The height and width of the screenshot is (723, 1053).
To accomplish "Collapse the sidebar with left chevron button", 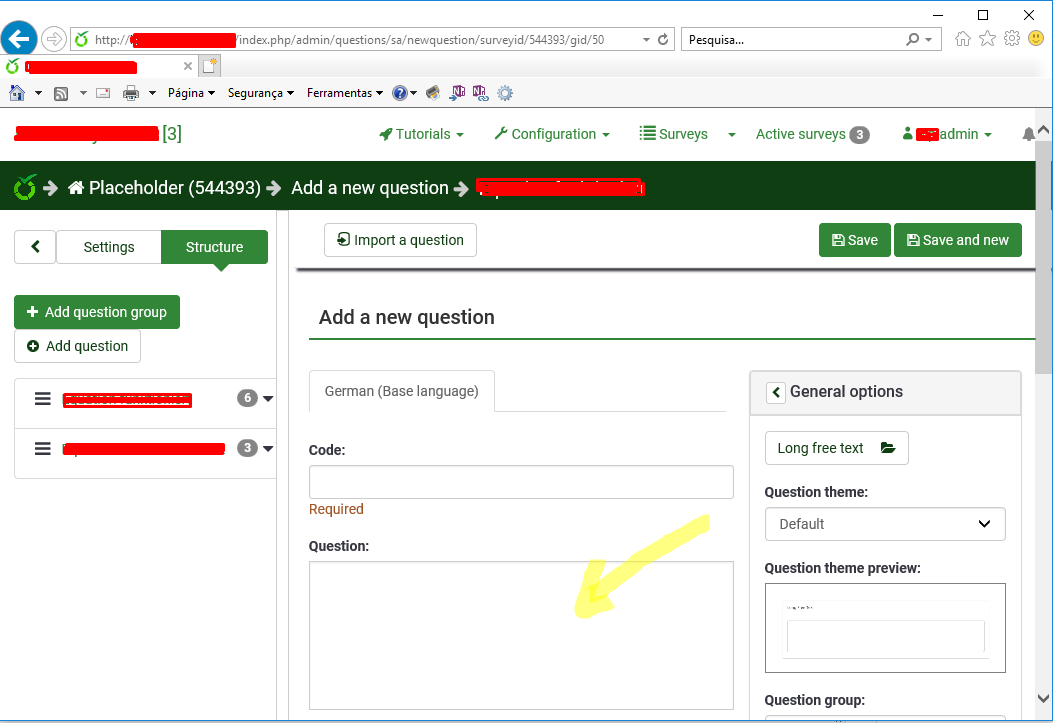I will (35, 247).
